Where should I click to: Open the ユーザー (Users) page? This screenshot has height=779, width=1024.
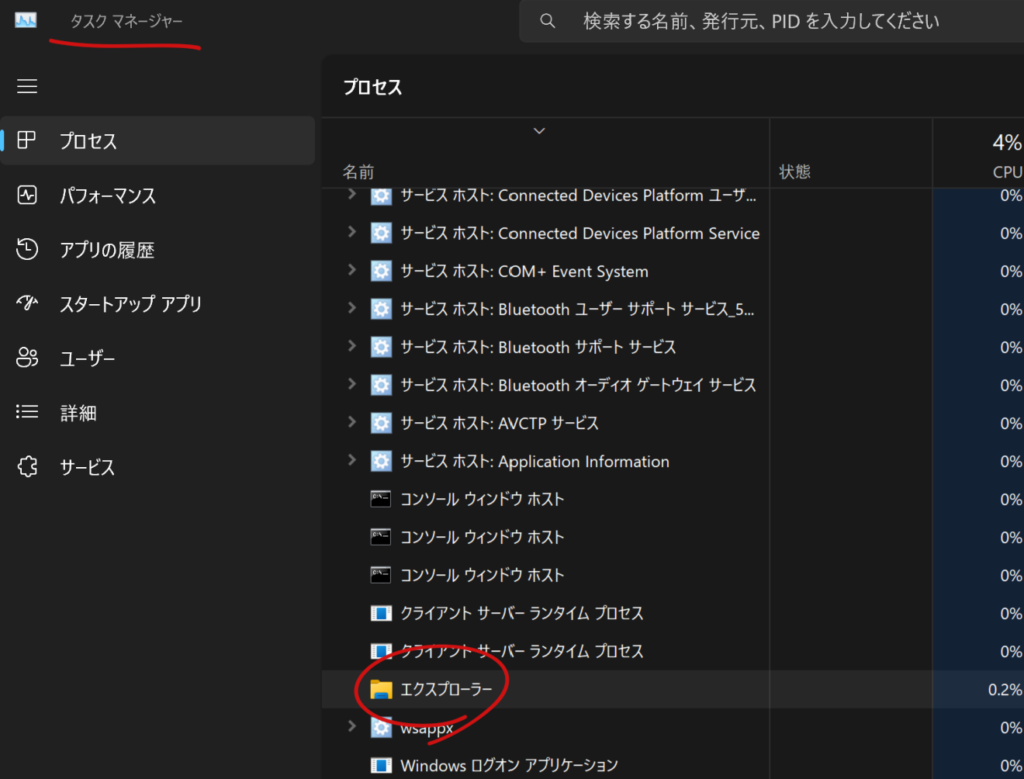pyautogui.click(x=87, y=358)
